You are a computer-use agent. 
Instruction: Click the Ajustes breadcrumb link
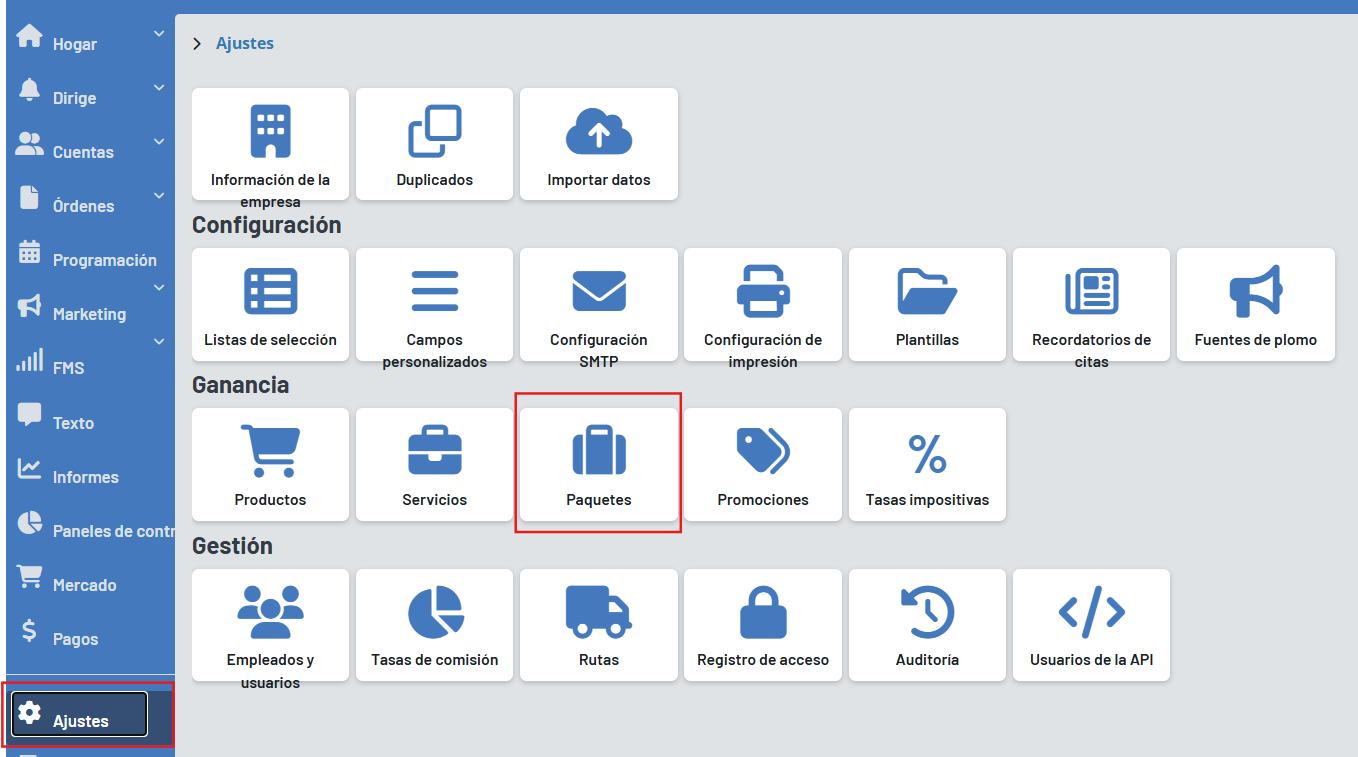pyautogui.click(x=245, y=43)
